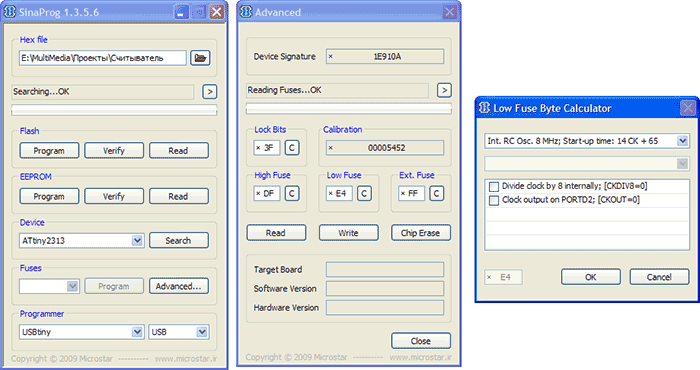The image size is (700, 370).
Task: Click the E4 result field in calculator
Action: click(x=503, y=277)
